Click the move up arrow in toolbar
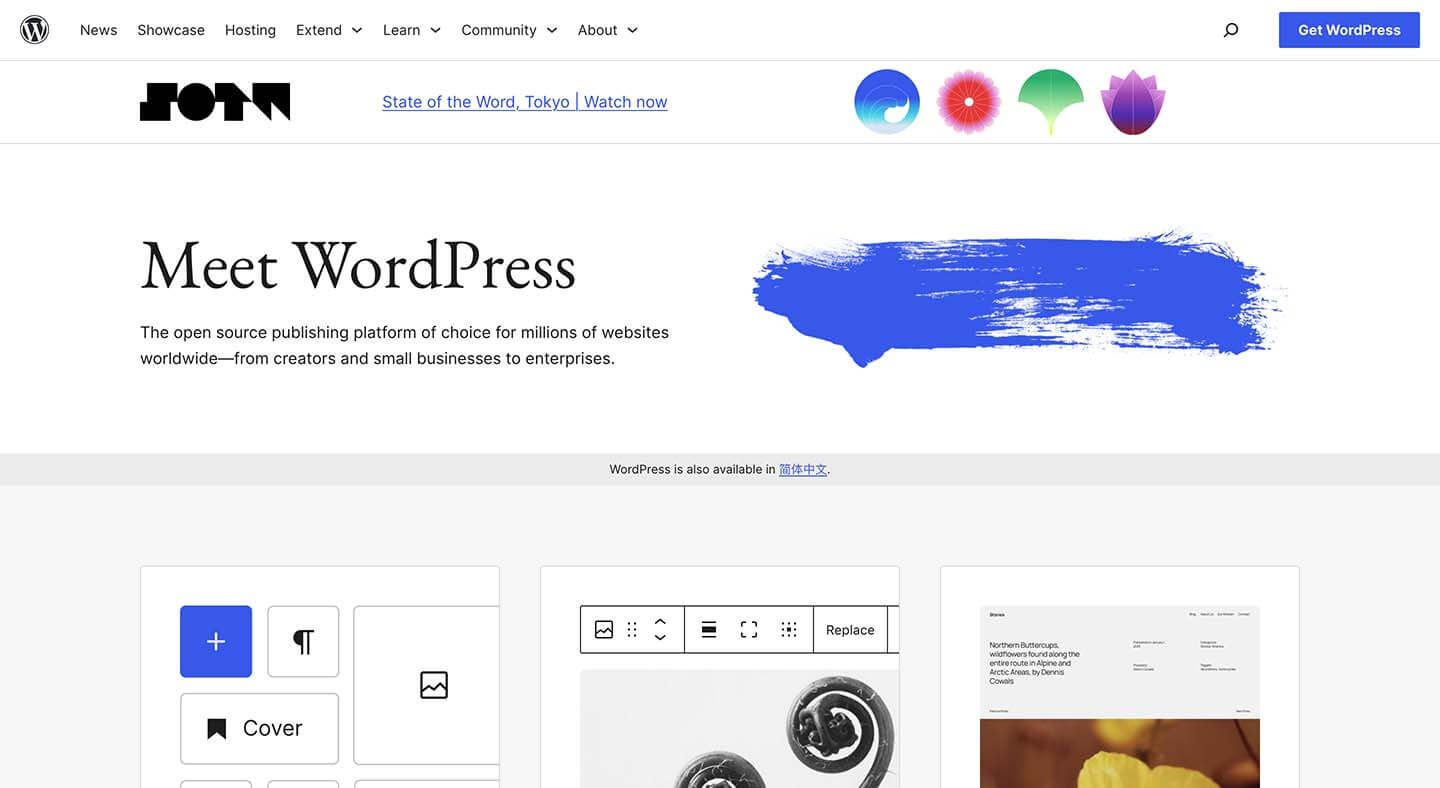1440x788 pixels. tap(660, 622)
